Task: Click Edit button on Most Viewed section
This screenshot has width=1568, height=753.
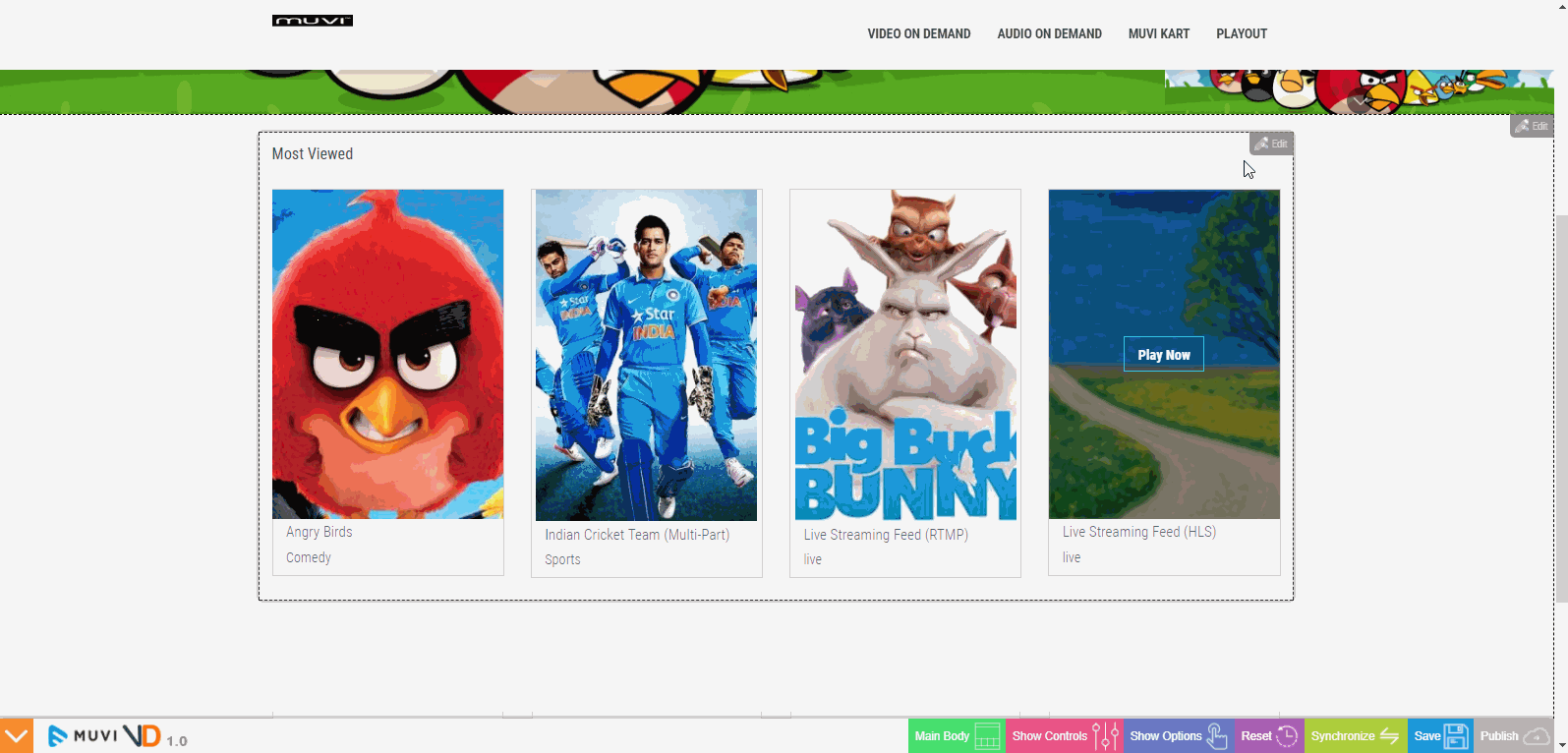Action: click(x=1271, y=144)
